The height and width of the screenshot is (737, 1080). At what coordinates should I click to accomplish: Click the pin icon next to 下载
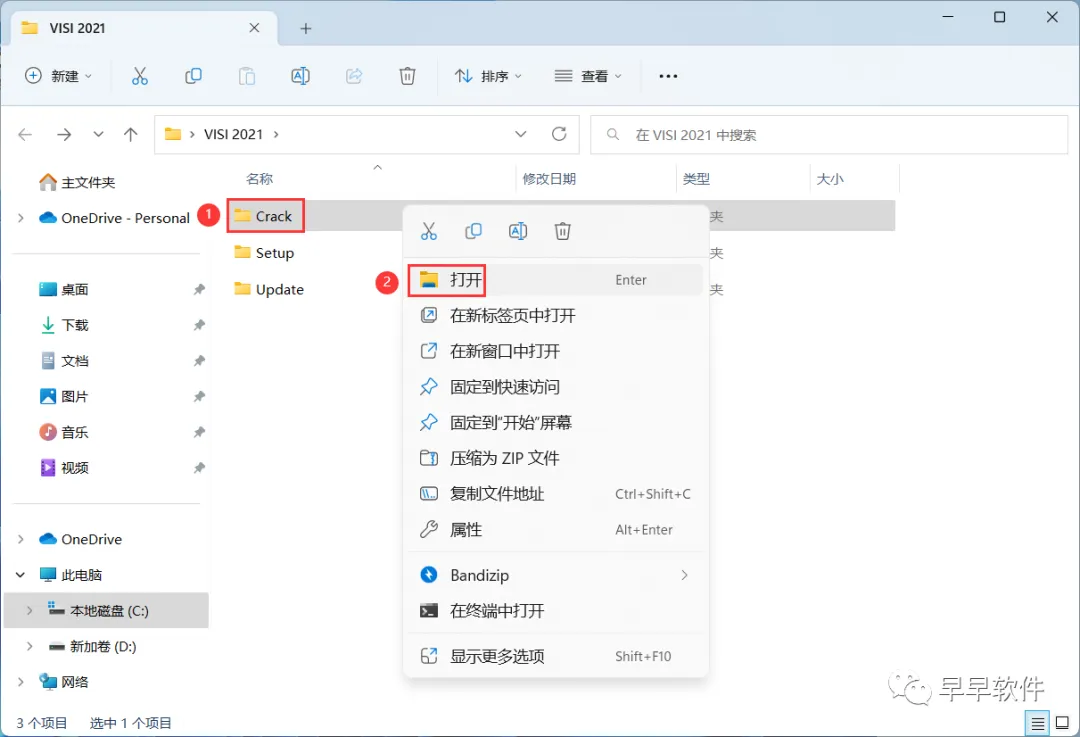point(199,325)
